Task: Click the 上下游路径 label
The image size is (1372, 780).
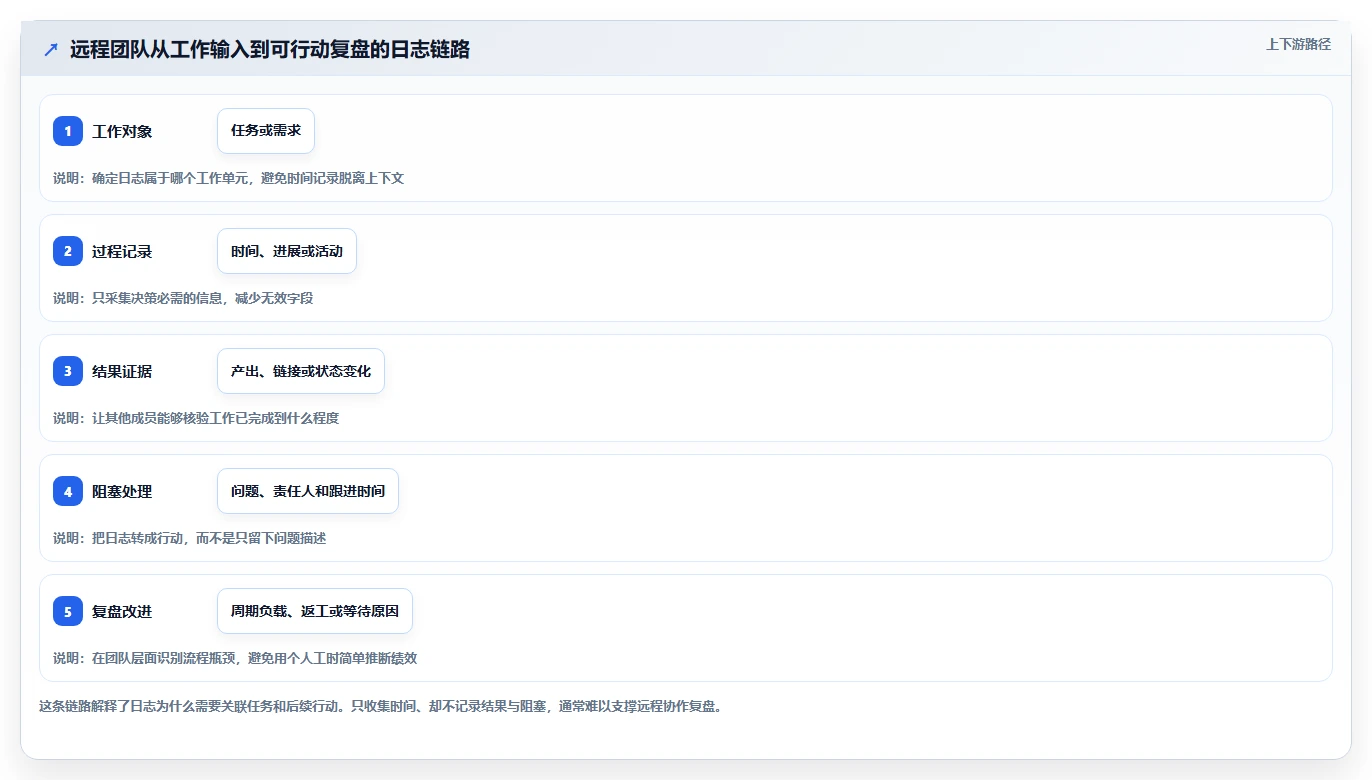Action: [x=1298, y=44]
